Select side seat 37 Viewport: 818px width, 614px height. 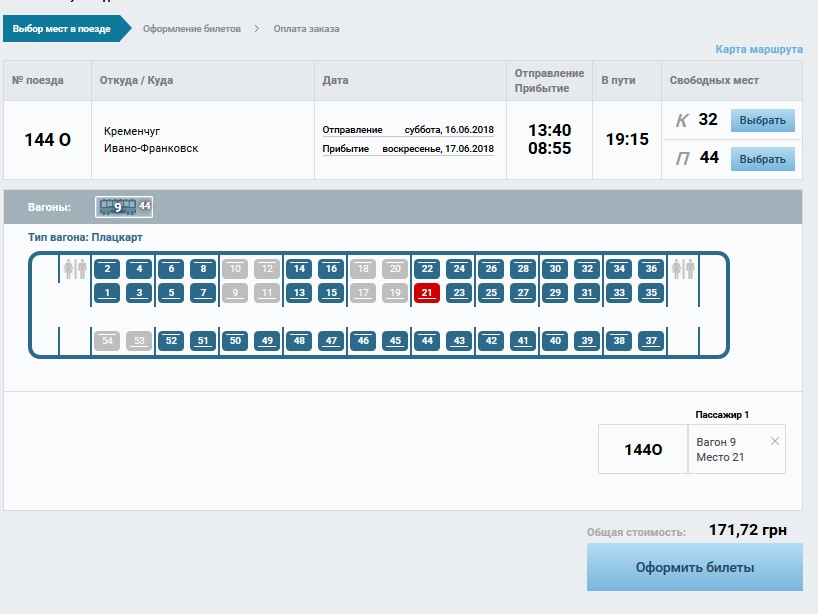[x=651, y=340]
